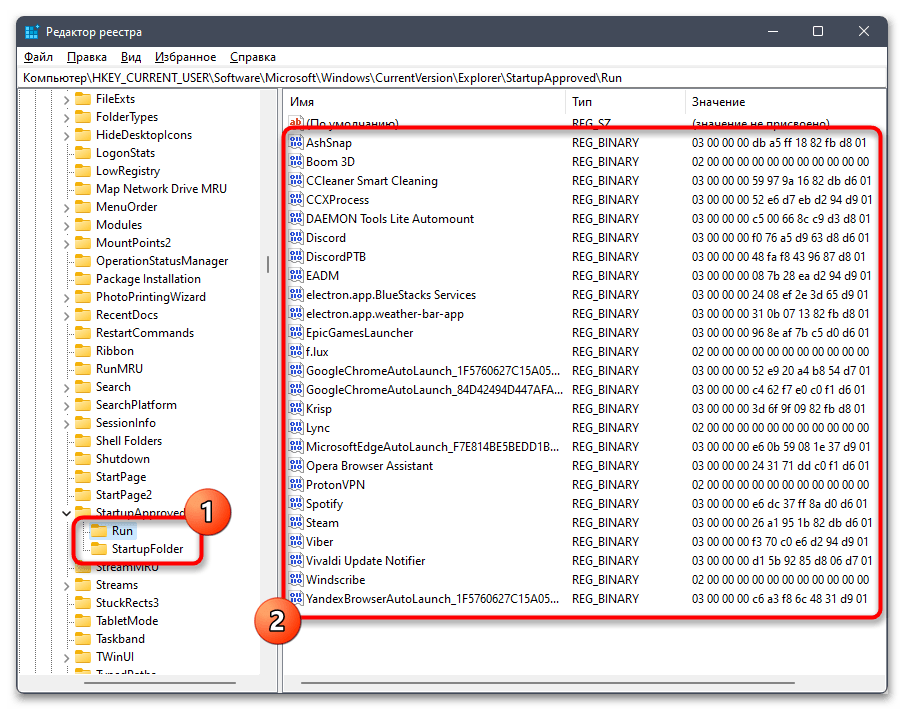This screenshot has height=710, width=904.
Task: Select the OperationStatusManager key
Action: (162, 261)
